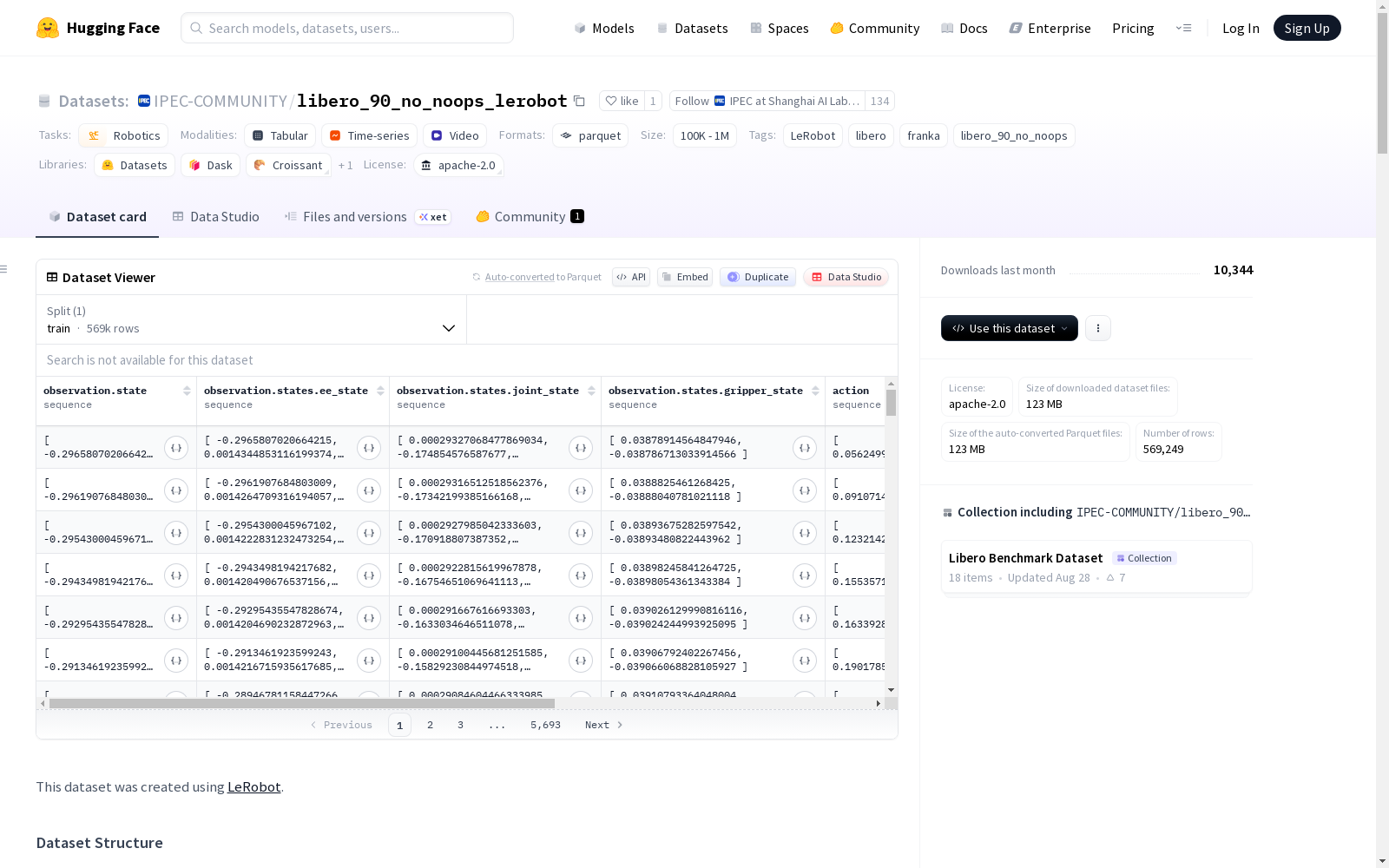Sort the observation.states.ee_state column
Screen dimensions: 1389x868
pyautogui.click(x=380, y=391)
